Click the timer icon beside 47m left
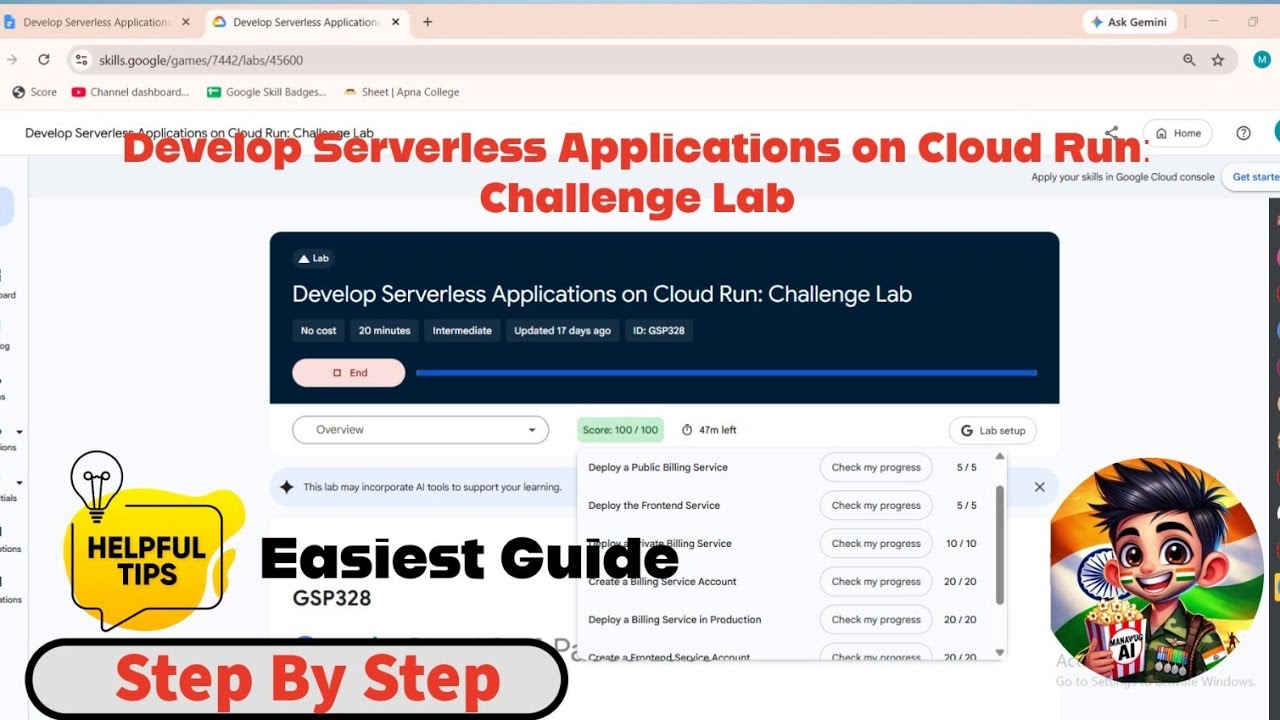Image resolution: width=1280 pixels, height=720 pixels. (687, 430)
